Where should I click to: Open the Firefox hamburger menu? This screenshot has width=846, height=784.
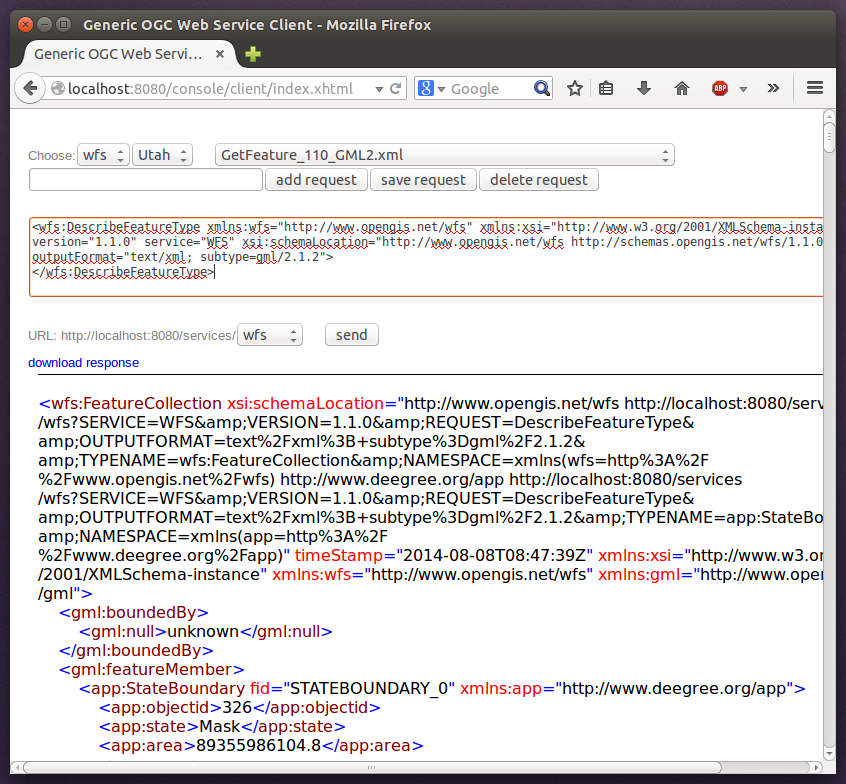815,88
